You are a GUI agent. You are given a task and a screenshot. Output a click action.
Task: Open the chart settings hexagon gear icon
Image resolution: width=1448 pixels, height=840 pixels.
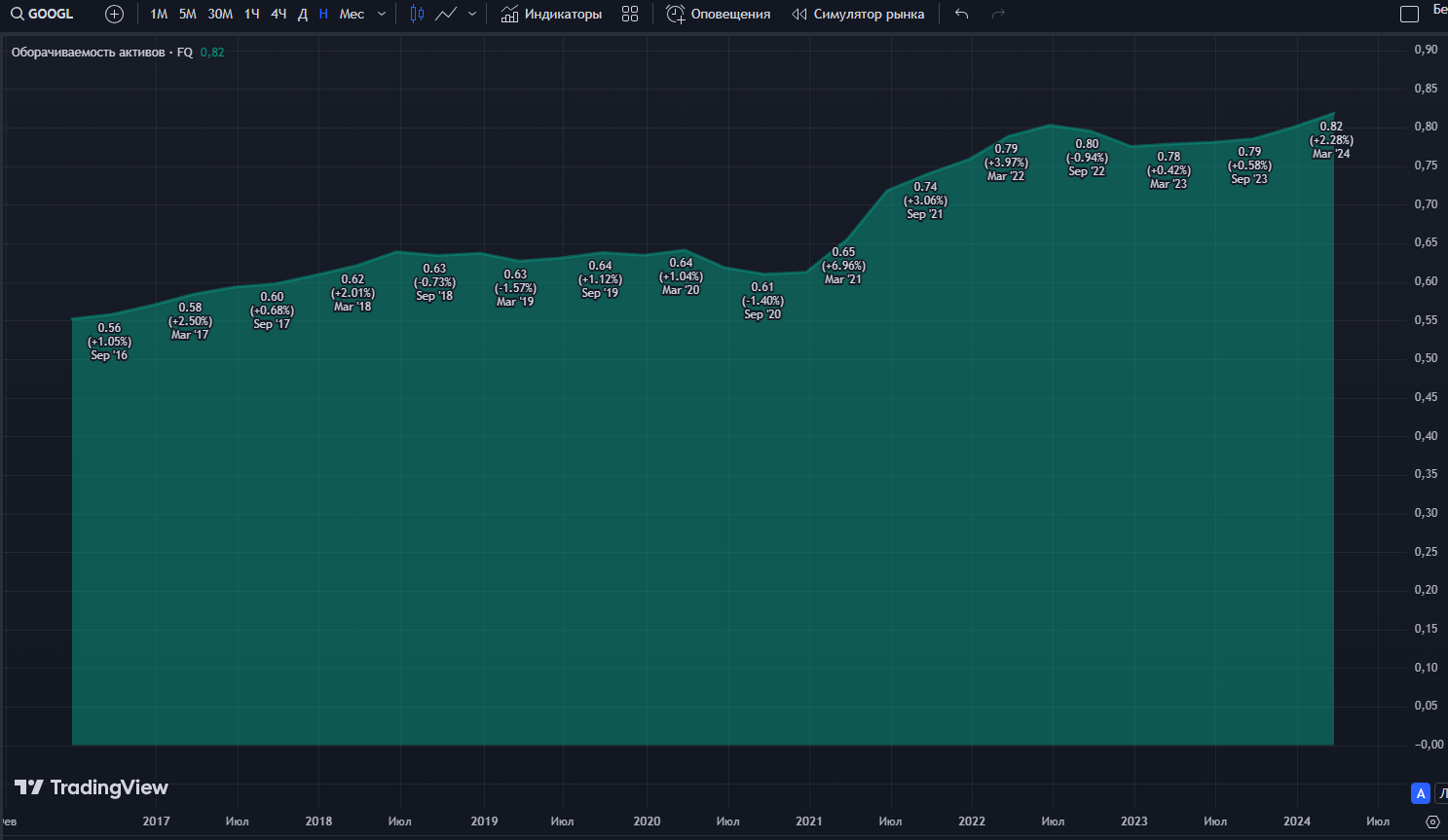(x=1432, y=822)
